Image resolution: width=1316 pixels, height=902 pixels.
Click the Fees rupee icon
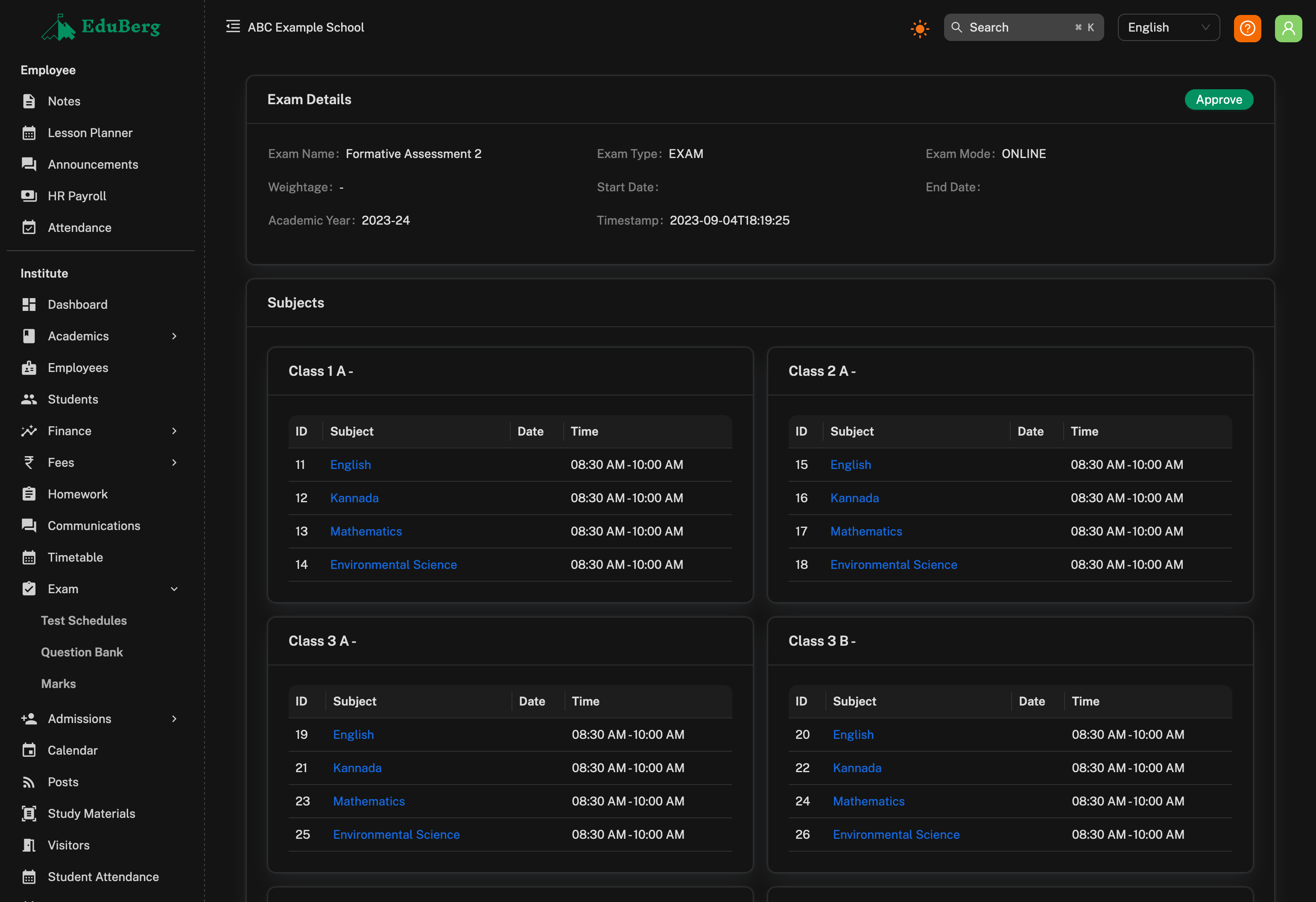click(29, 463)
